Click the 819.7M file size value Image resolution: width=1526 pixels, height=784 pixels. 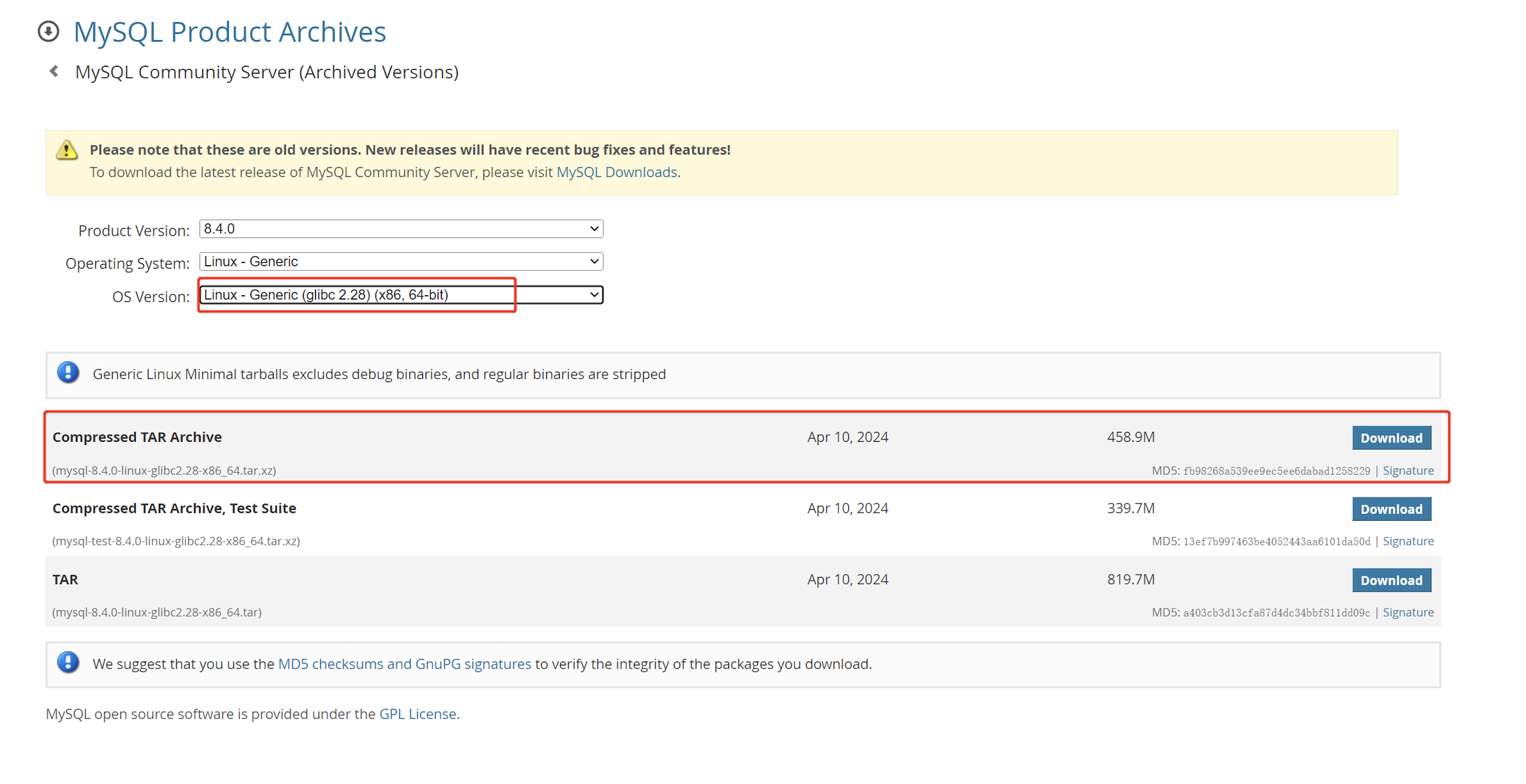click(1131, 579)
